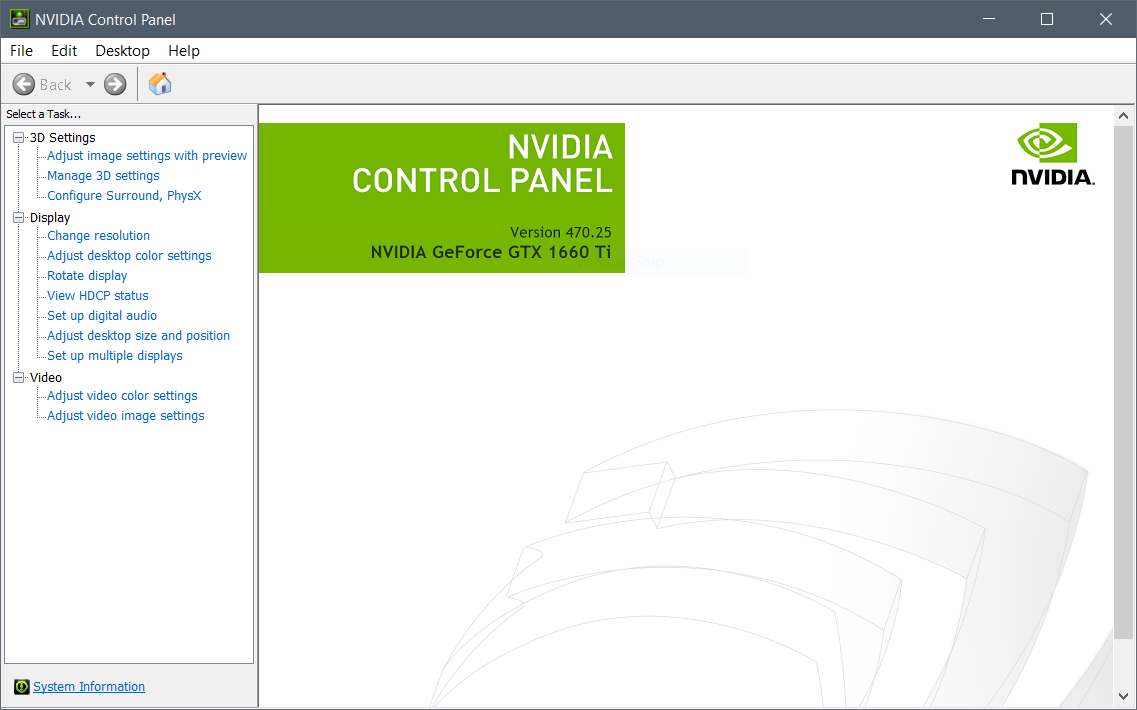Open Adjust desktop color settings

pos(129,255)
